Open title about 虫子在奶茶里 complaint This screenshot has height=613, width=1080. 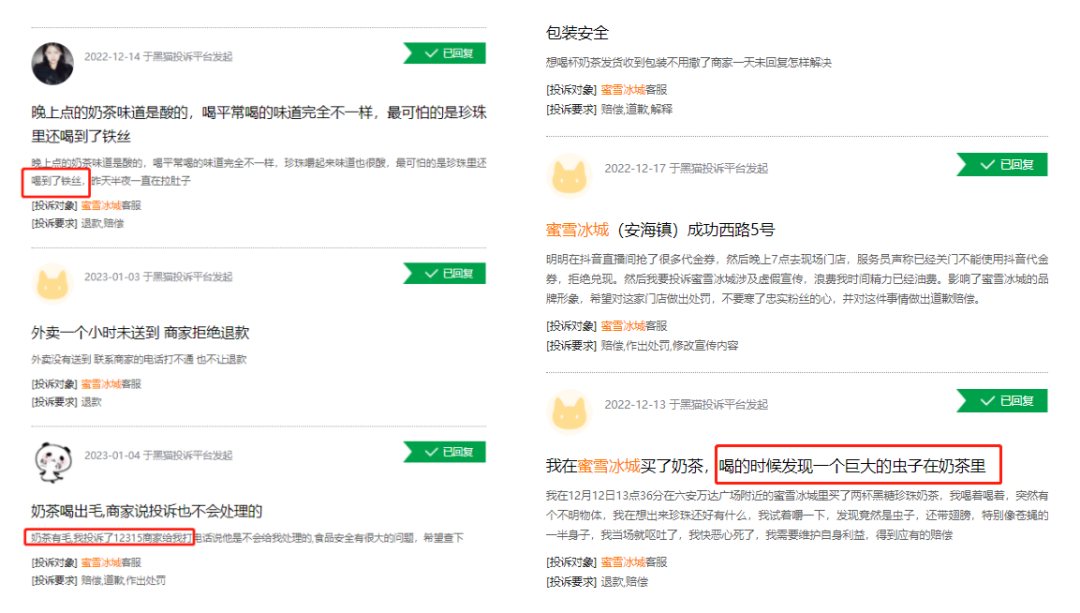(772, 466)
